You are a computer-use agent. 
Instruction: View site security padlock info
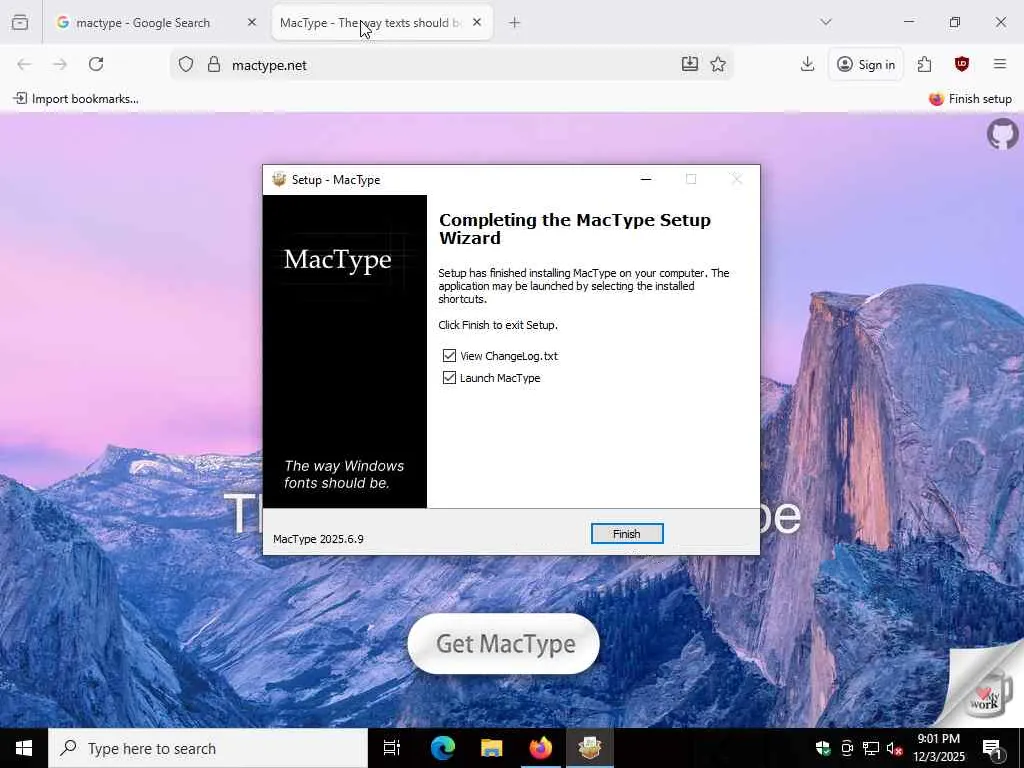point(214,64)
